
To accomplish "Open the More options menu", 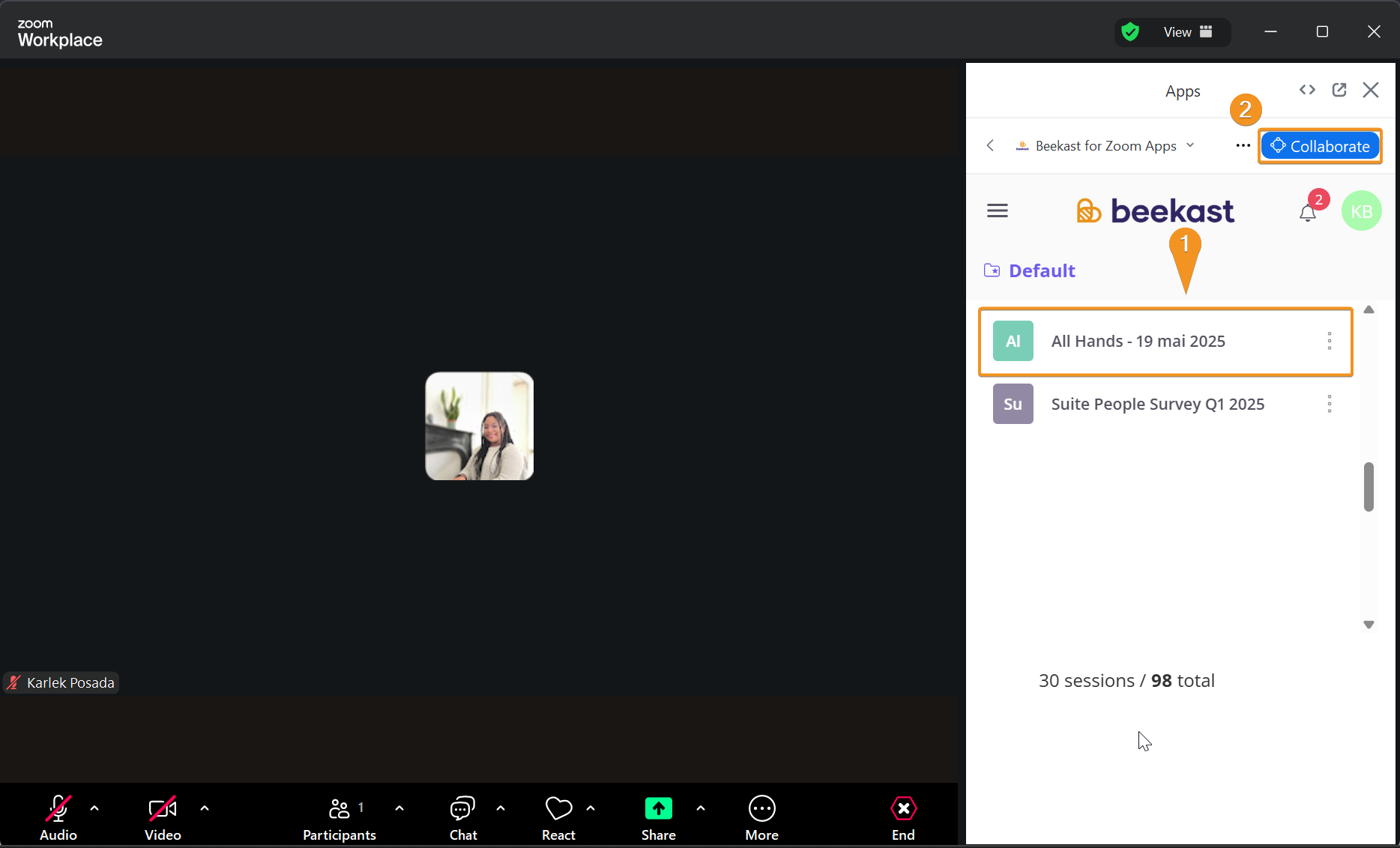I will [761, 817].
